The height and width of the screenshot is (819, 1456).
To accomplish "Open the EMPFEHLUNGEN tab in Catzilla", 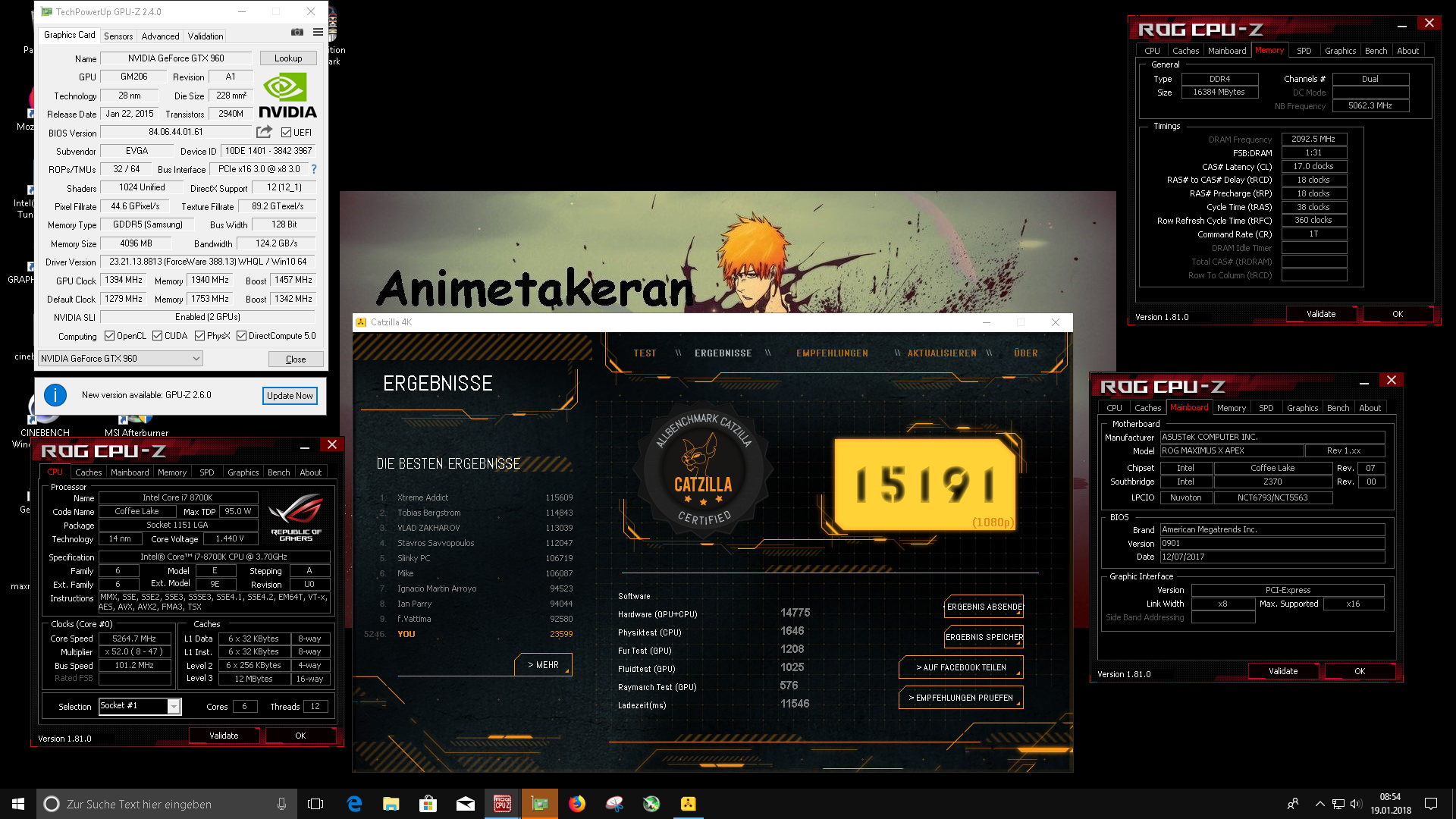I will (x=832, y=353).
